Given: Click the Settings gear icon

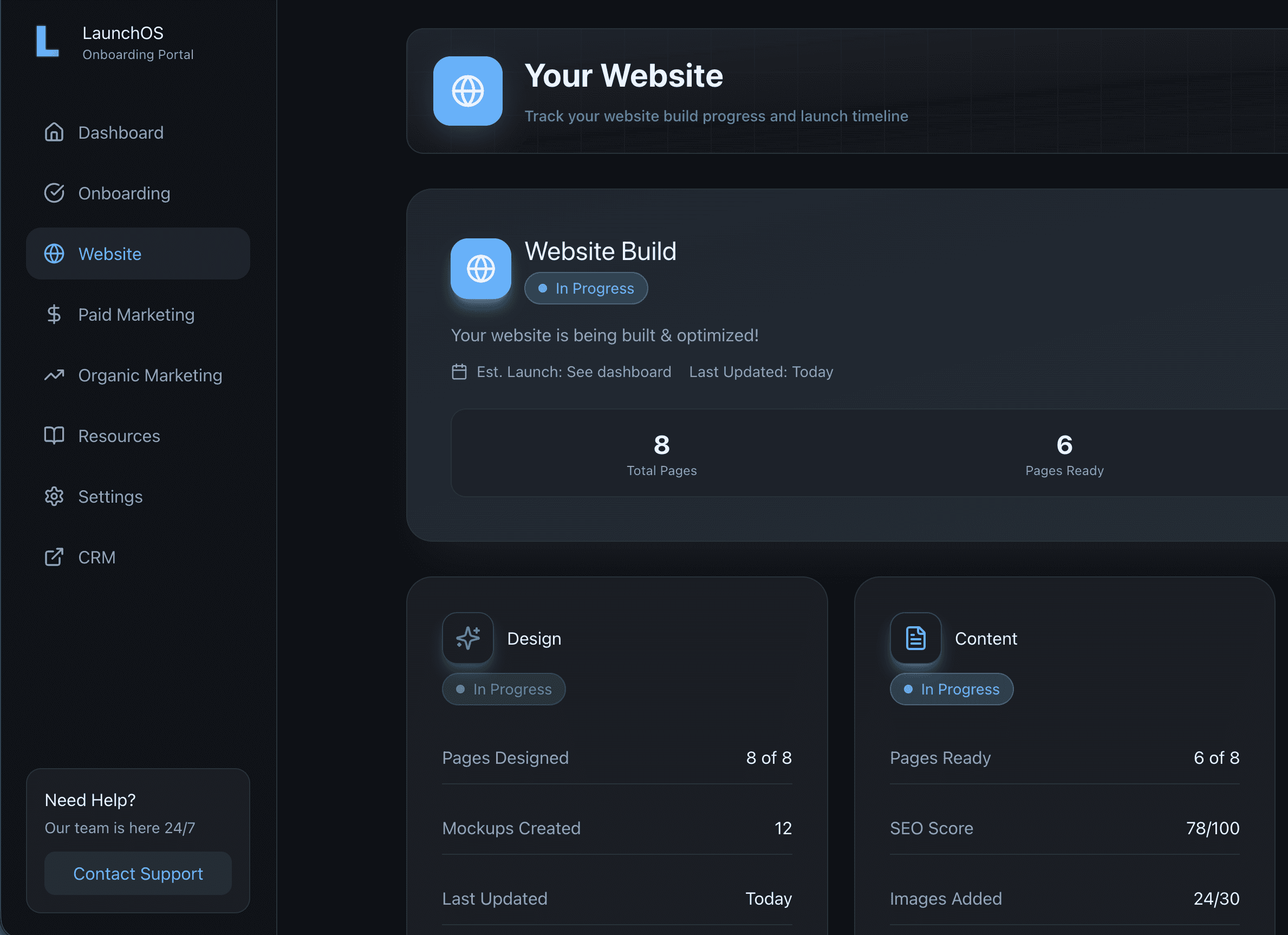Looking at the screenshot, I should pyautogui.click(x=54, y=496).
